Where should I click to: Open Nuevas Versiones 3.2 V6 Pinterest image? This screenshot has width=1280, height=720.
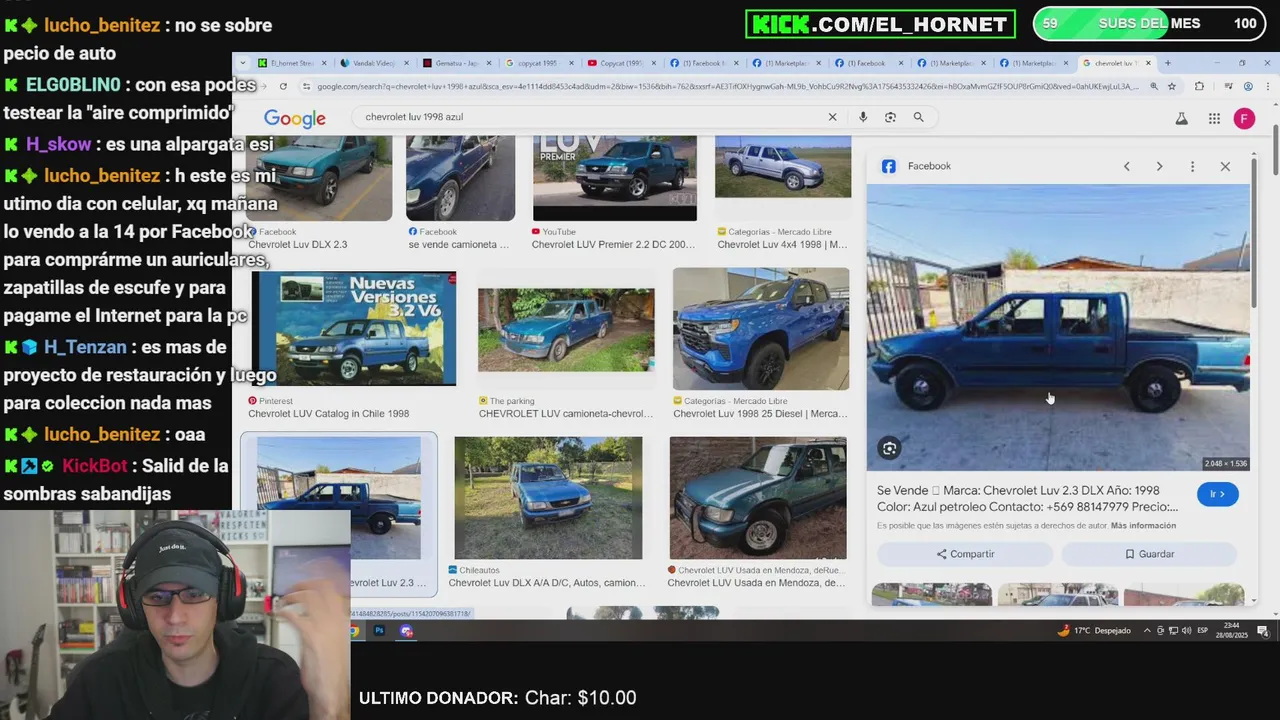[x=354, y=328]
